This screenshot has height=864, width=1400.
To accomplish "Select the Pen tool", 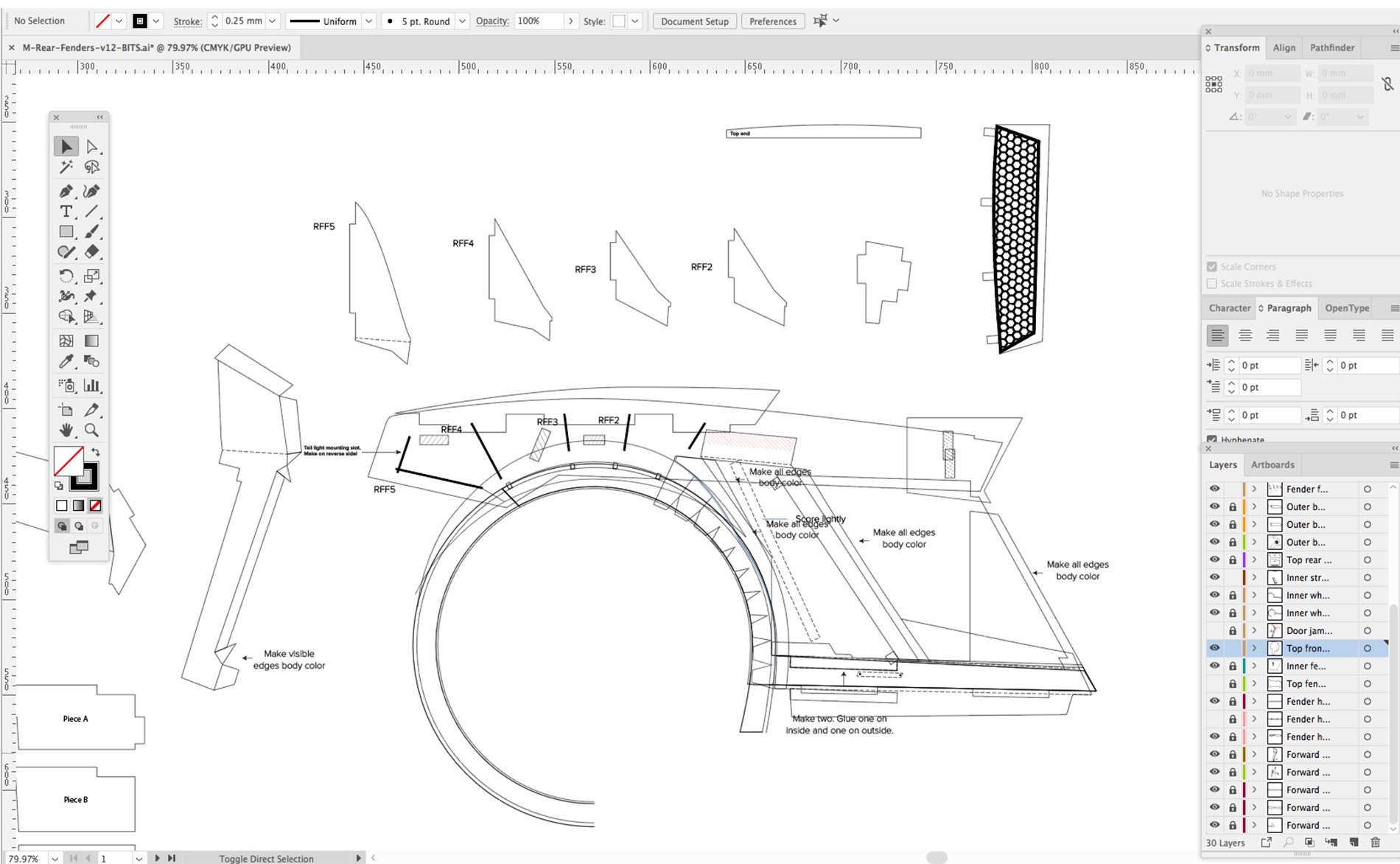I will click(x=66, y=191).
